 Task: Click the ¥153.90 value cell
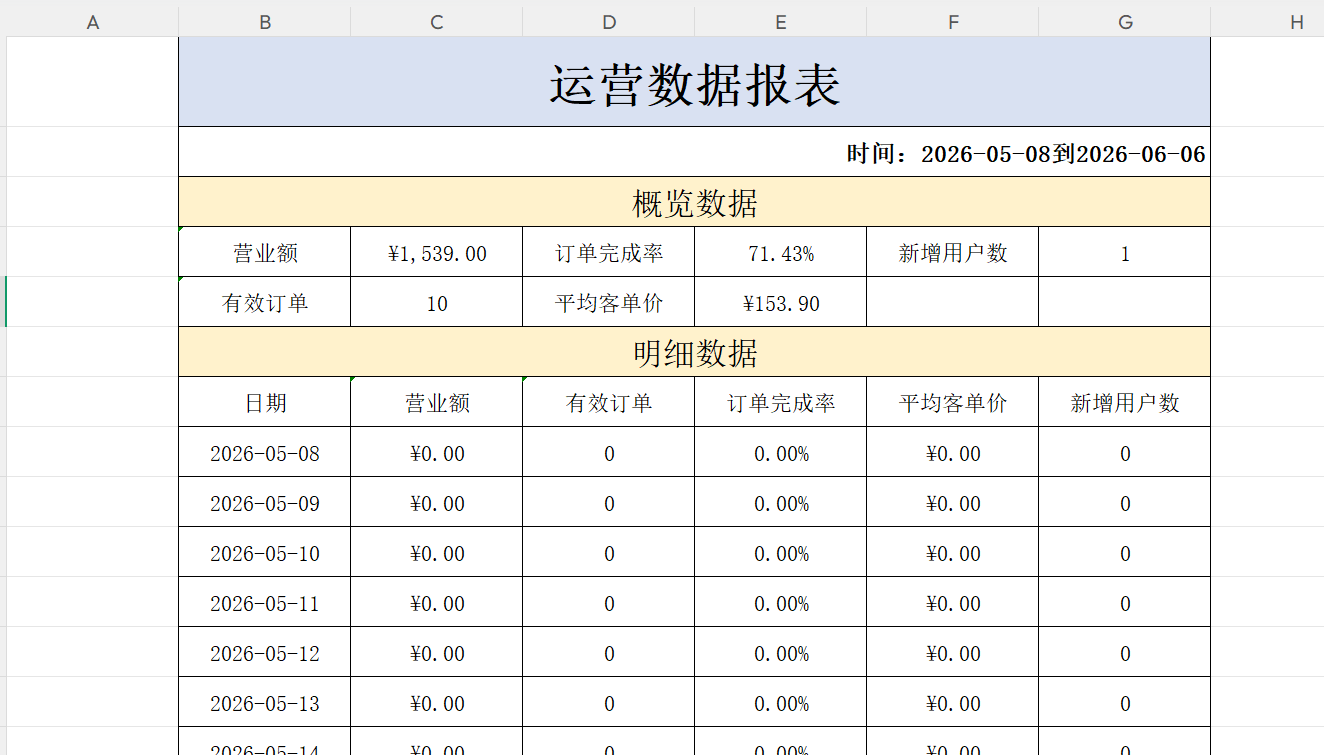tap(781, 302)
